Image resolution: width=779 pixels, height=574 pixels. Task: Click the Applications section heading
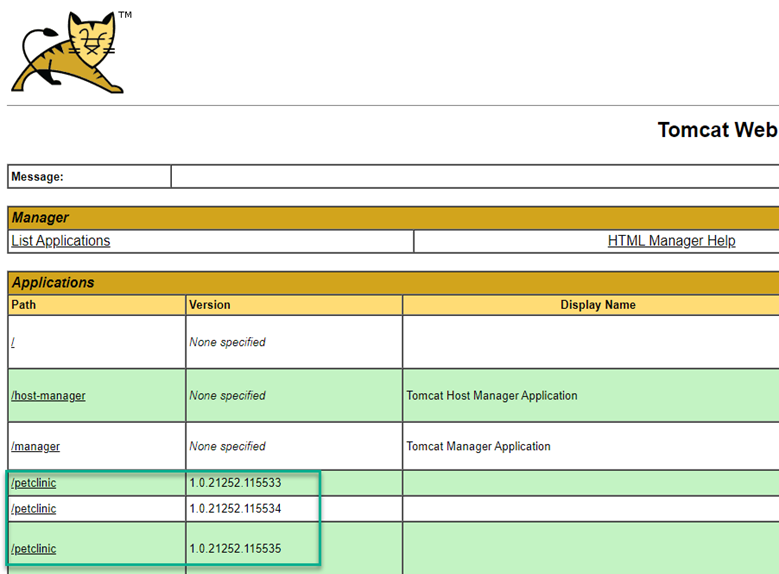coord(53,282)
